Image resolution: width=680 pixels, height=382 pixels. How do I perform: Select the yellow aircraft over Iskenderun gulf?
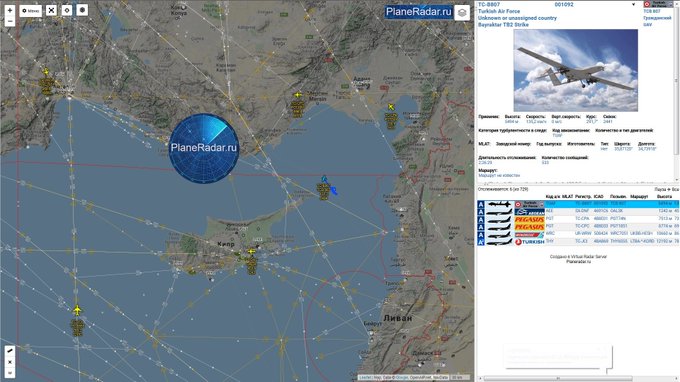391,107
